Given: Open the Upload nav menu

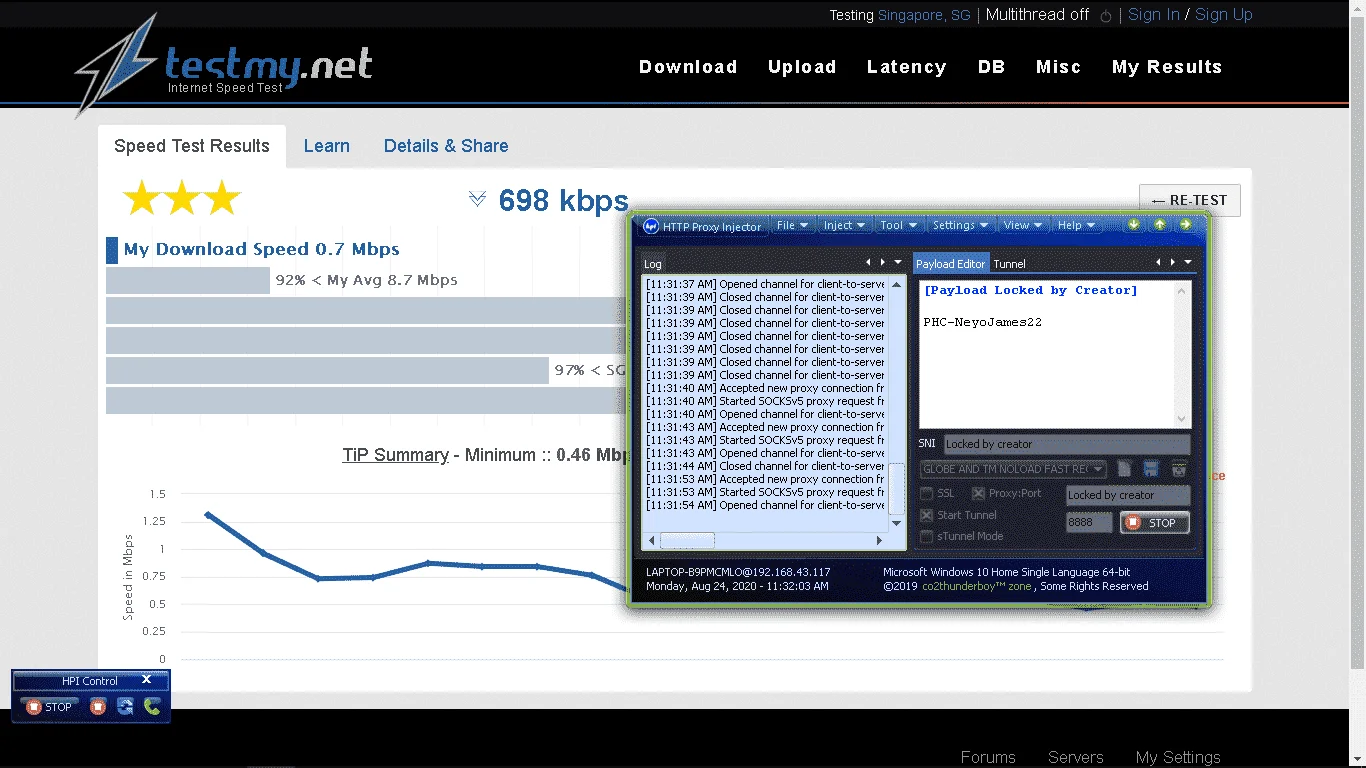Looking at the screenshot, I should pos(802,67).
